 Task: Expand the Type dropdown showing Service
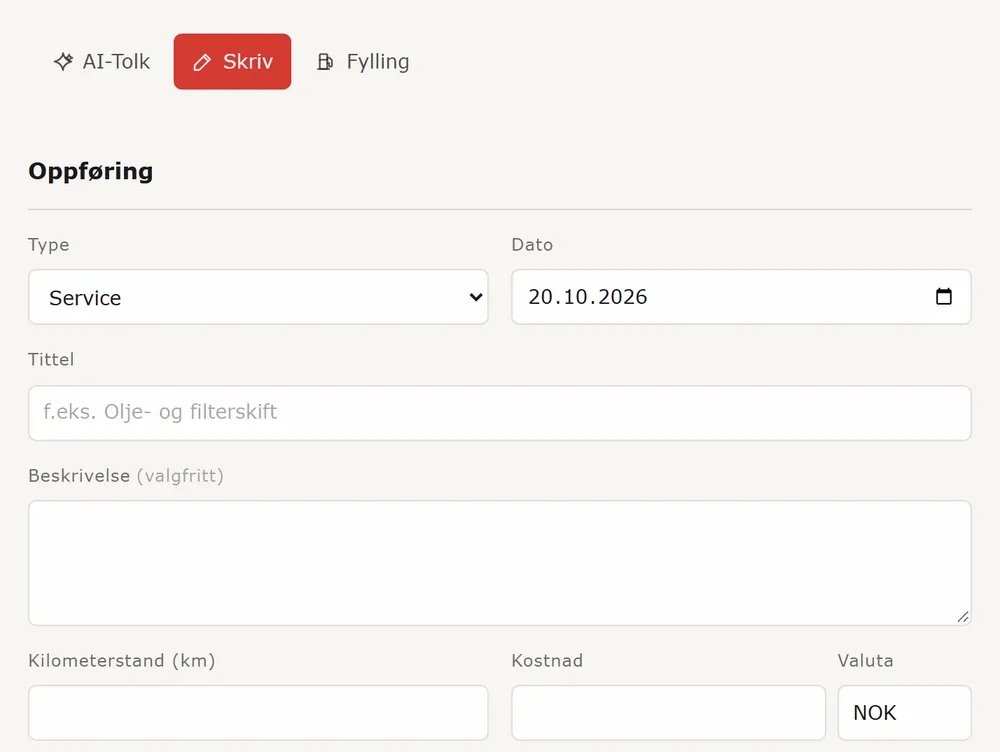[258, 297]
